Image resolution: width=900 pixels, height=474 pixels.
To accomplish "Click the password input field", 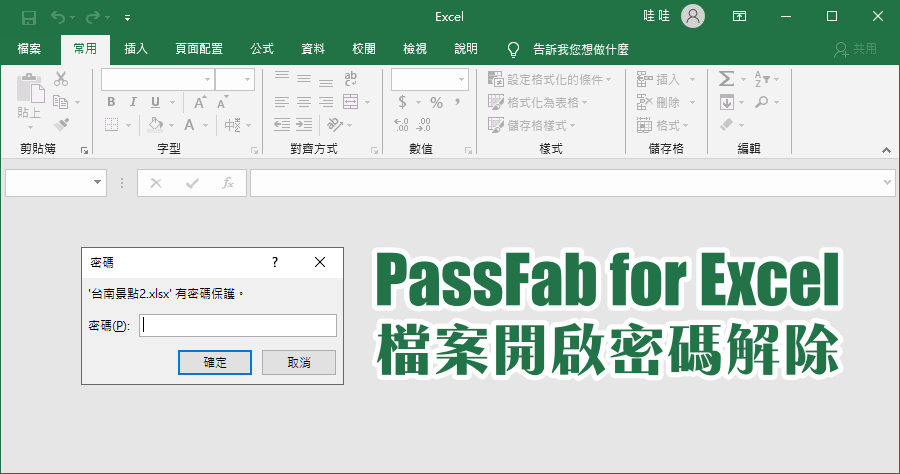I will (x=238, y=325).
